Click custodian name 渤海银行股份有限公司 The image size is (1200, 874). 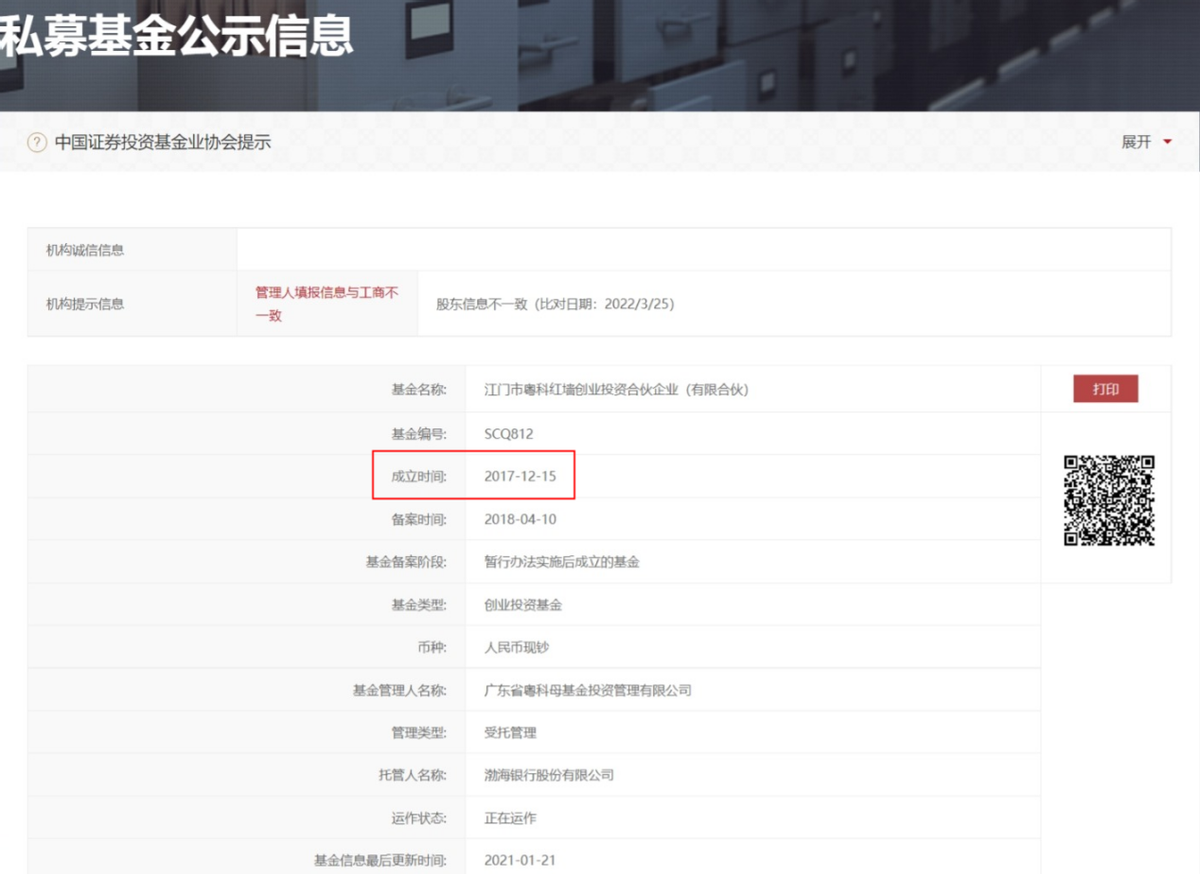549,775
